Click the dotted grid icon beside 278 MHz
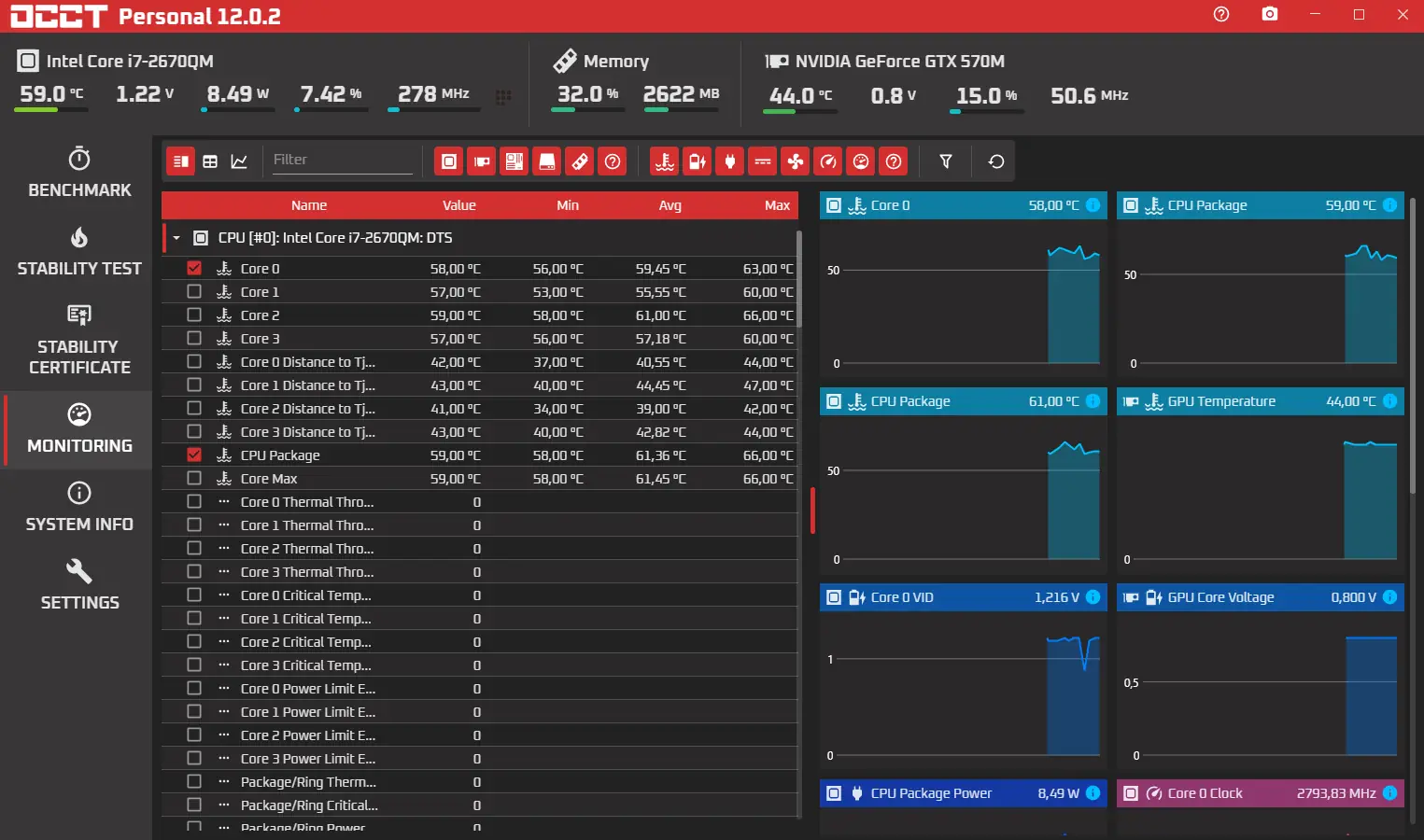The image size is (1424, 840). pos(503,97)
